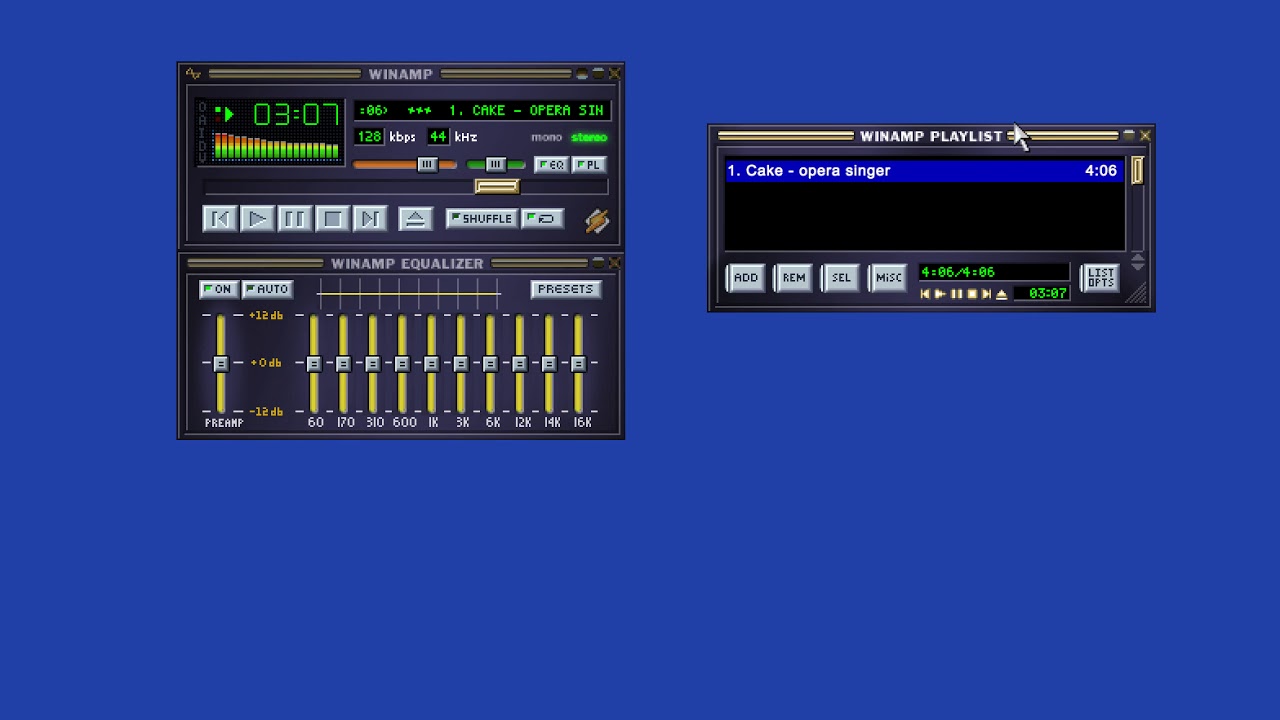Click the PREAMP slider handle
The height and width of the screenshot is (720, 1280).
click(x=221, y=364)
